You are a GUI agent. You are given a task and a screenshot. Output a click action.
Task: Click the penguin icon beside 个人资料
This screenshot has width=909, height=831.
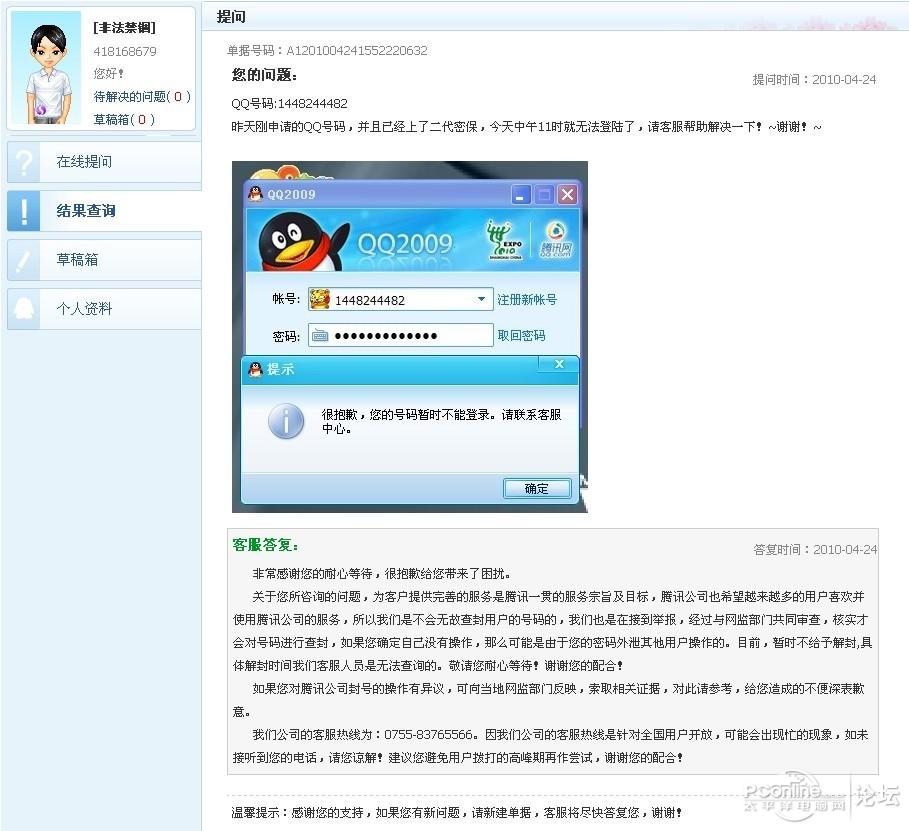24,309
